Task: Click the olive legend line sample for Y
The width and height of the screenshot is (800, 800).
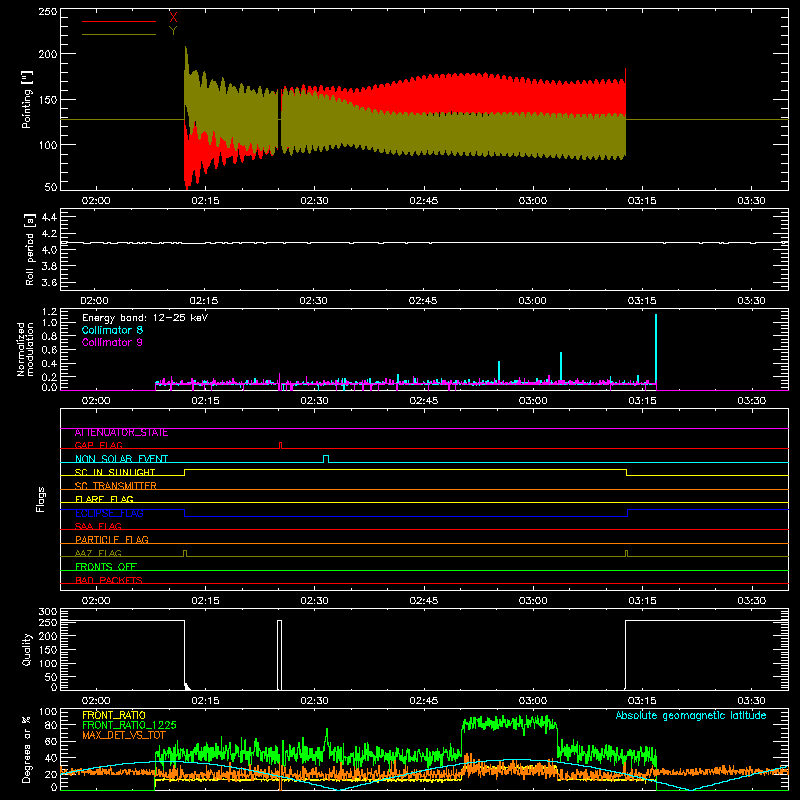Action: [119, 34]
